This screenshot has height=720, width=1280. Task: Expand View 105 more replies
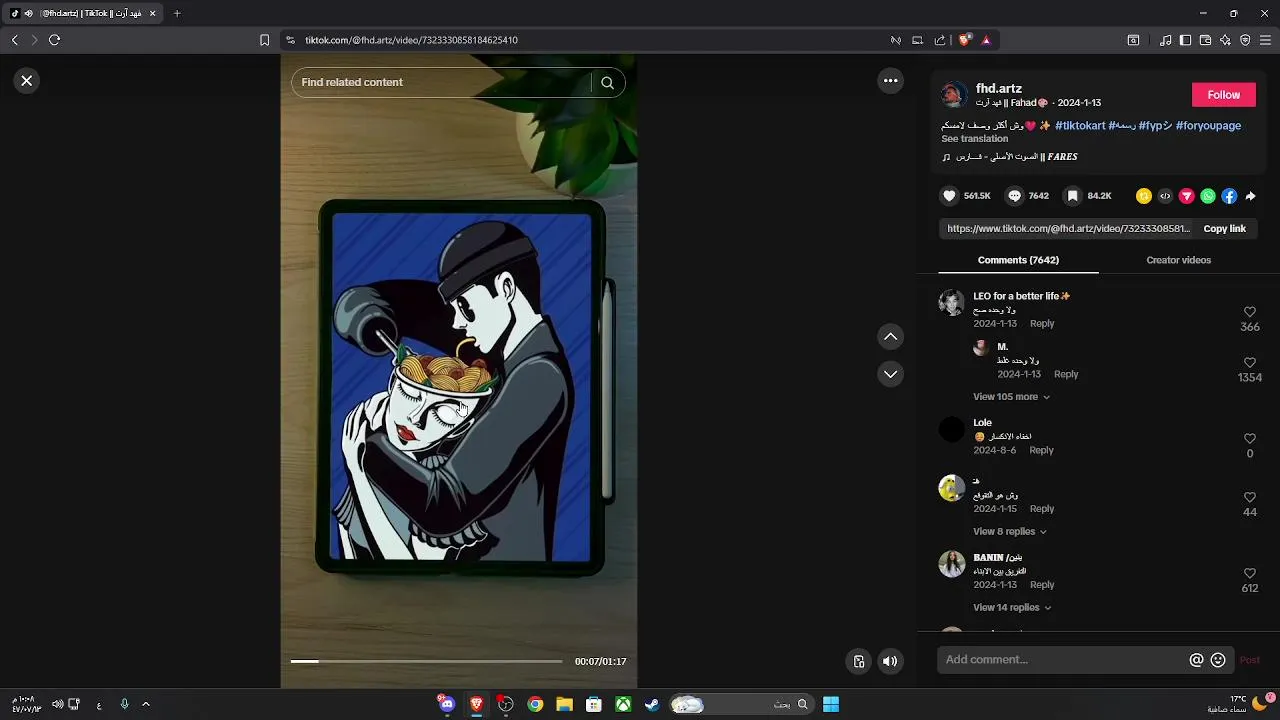pyautogui.click(x=1011, y=397)
